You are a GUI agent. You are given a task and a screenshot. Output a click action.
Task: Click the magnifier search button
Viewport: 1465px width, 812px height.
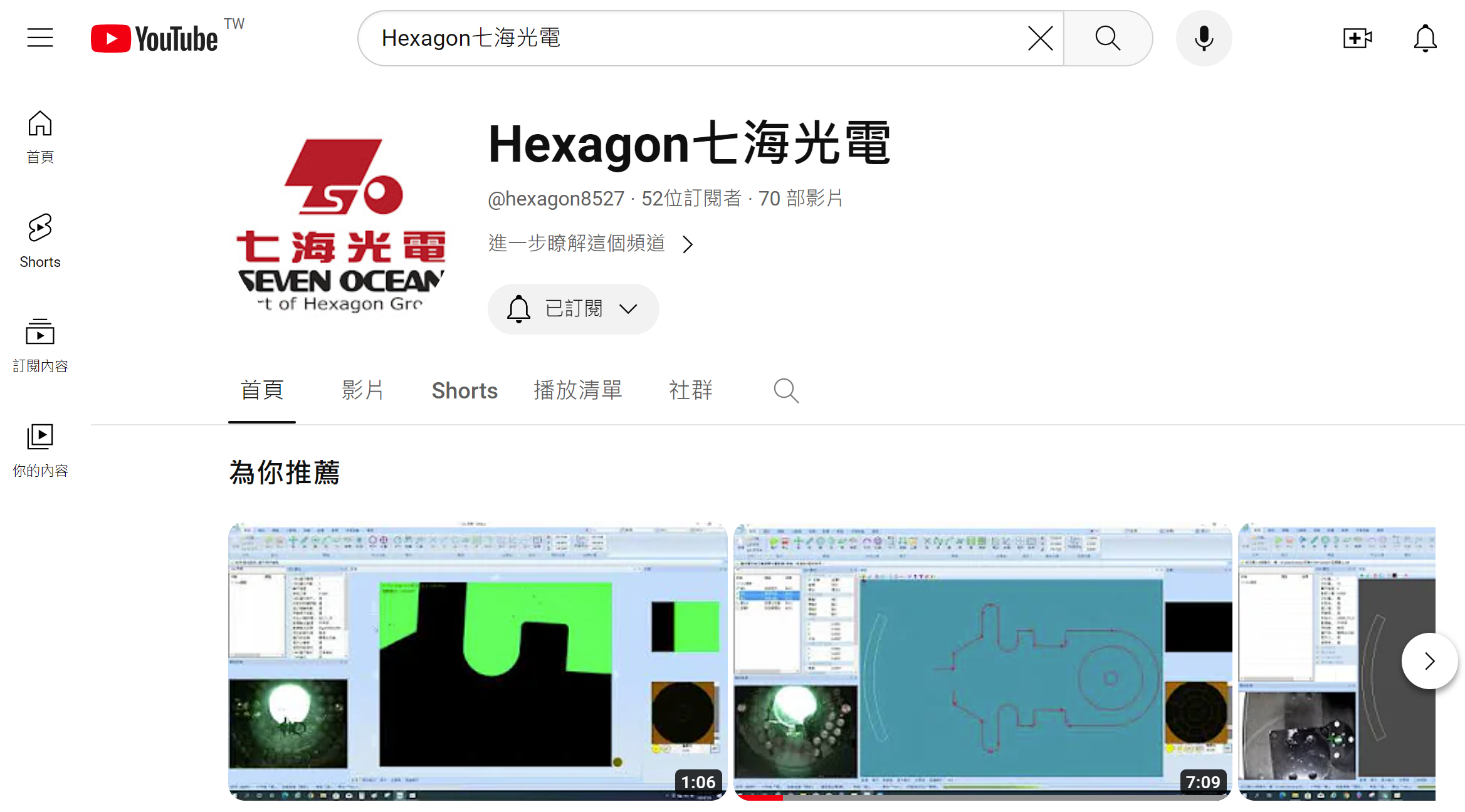pyautogui.click(x=1108, y=38)
